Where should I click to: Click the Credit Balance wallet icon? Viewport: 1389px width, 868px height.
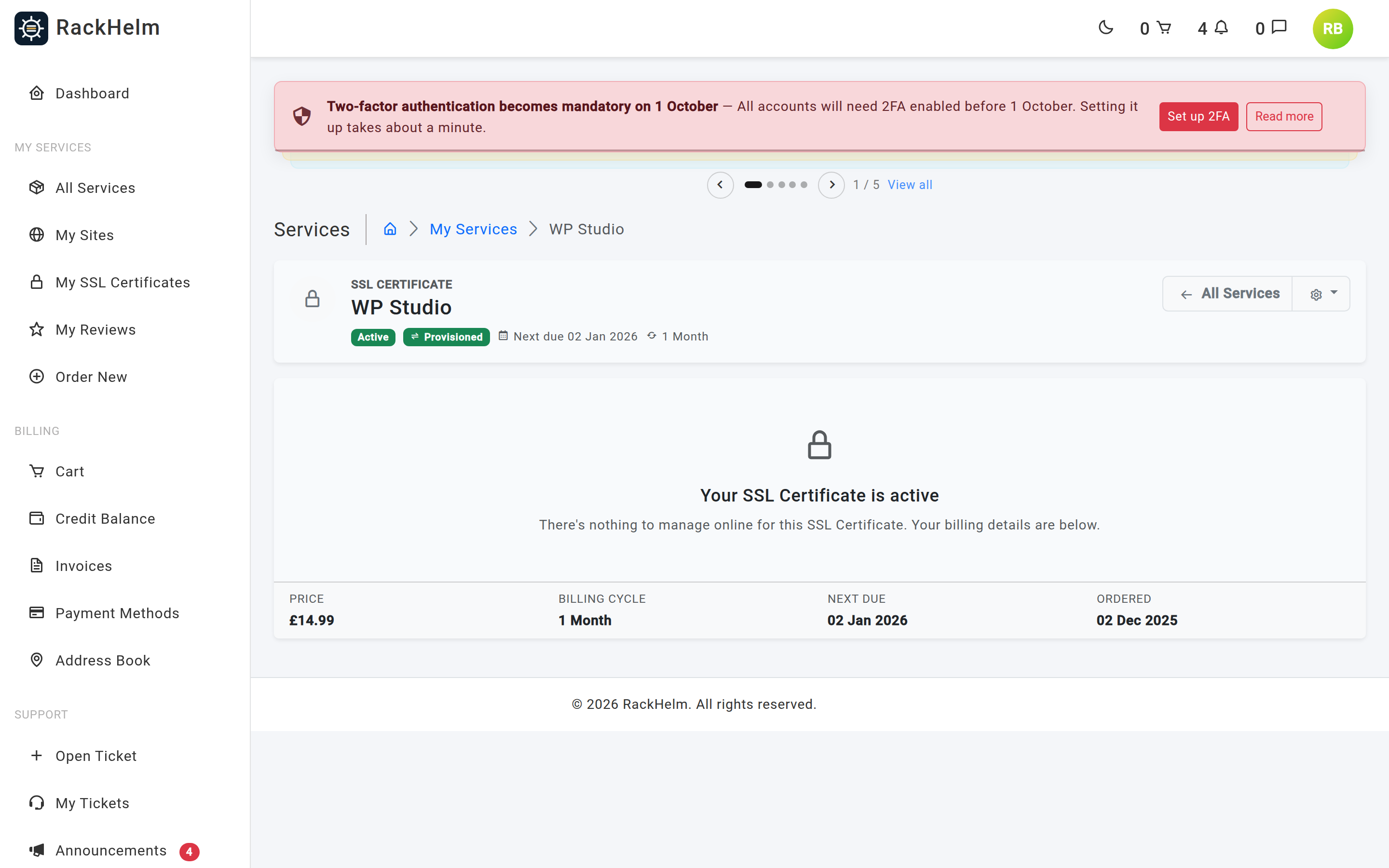tap(37, 518)
